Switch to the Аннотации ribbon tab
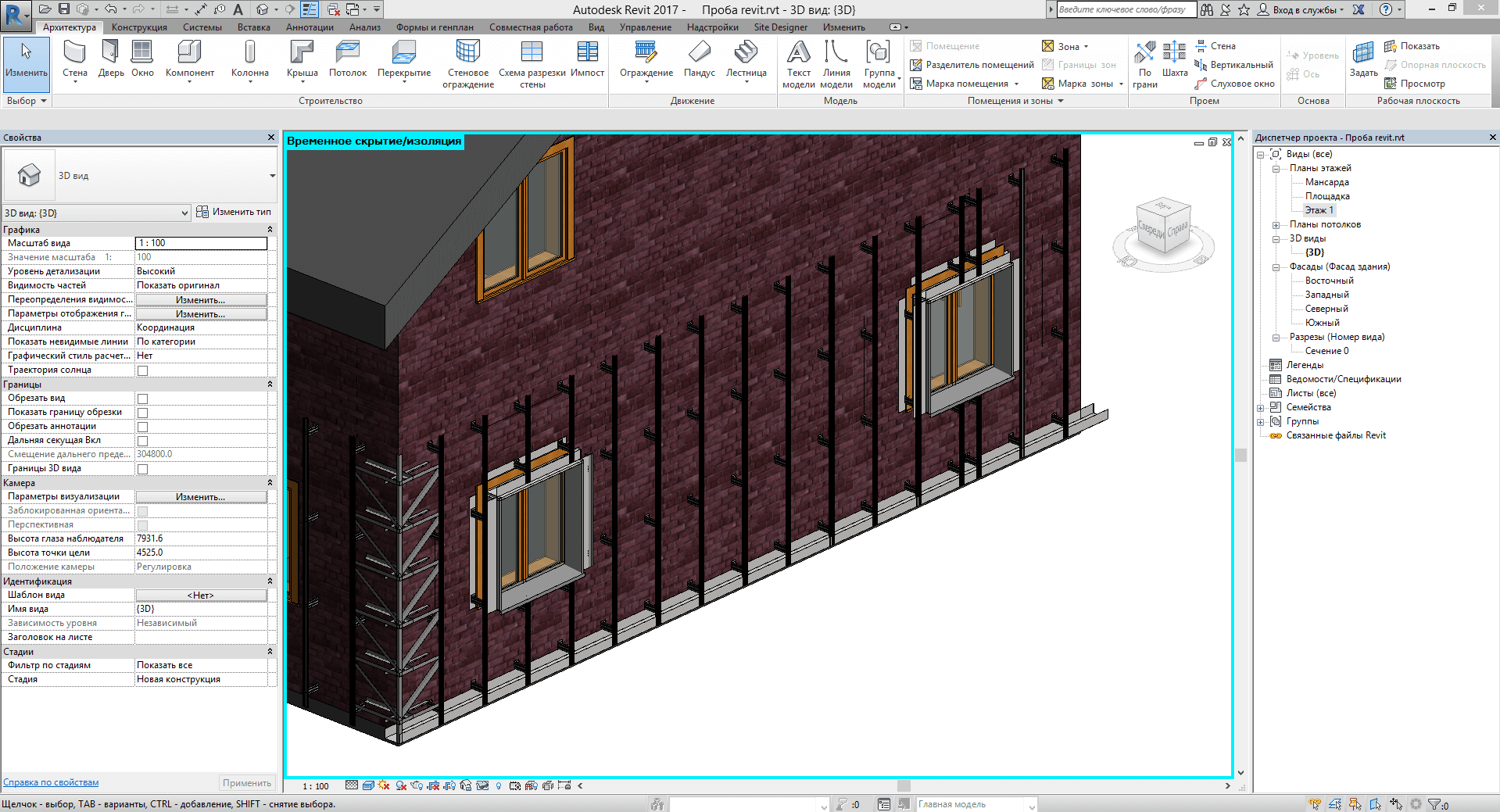This screenshot has width=1500, height=812. tap(310, 27)
